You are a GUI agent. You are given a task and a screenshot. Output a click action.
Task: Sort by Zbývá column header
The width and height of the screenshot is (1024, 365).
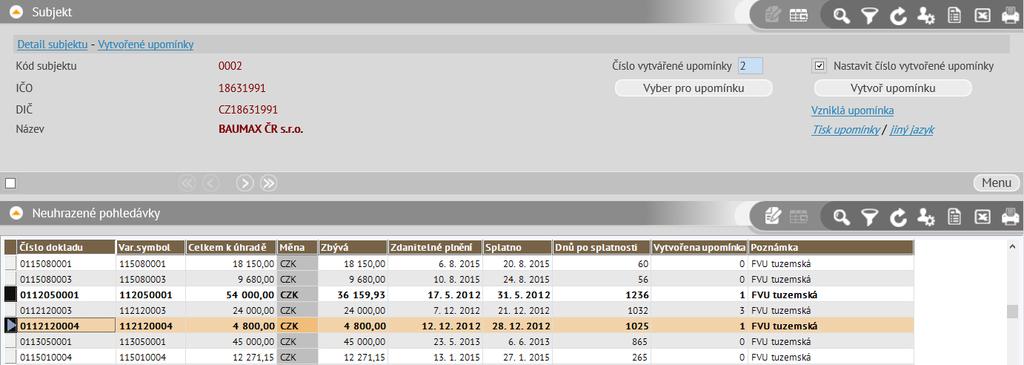(353, 247)
